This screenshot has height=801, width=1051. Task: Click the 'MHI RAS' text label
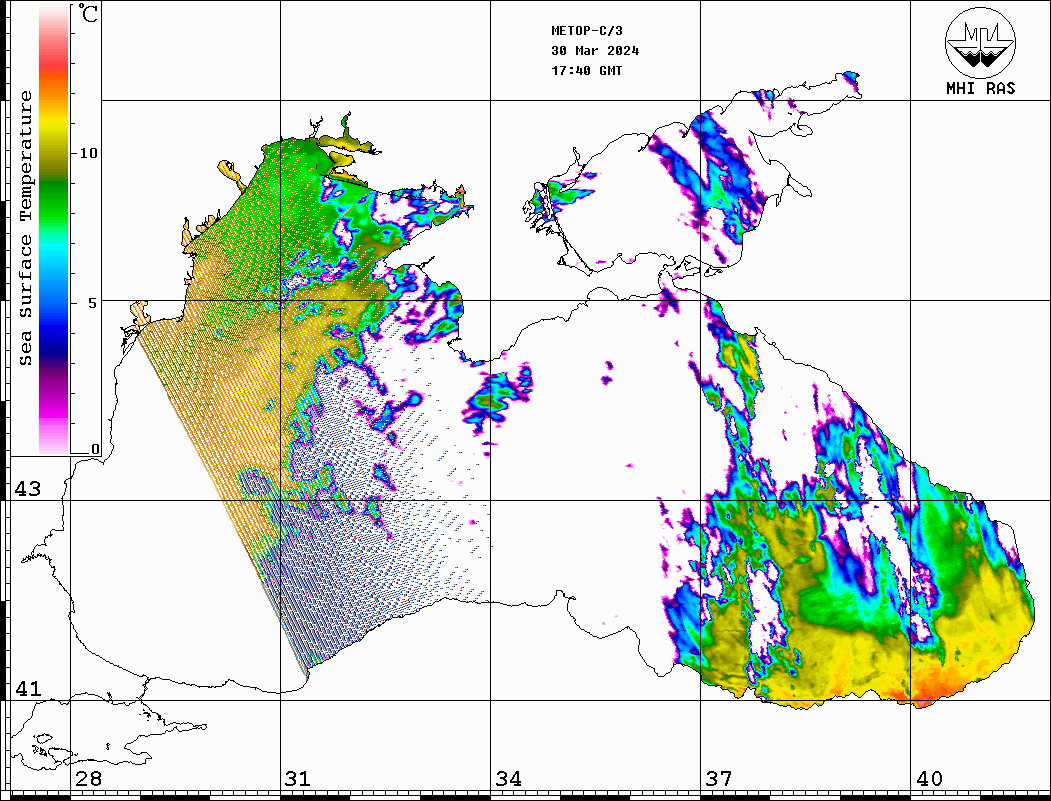(x=980, y=88)
